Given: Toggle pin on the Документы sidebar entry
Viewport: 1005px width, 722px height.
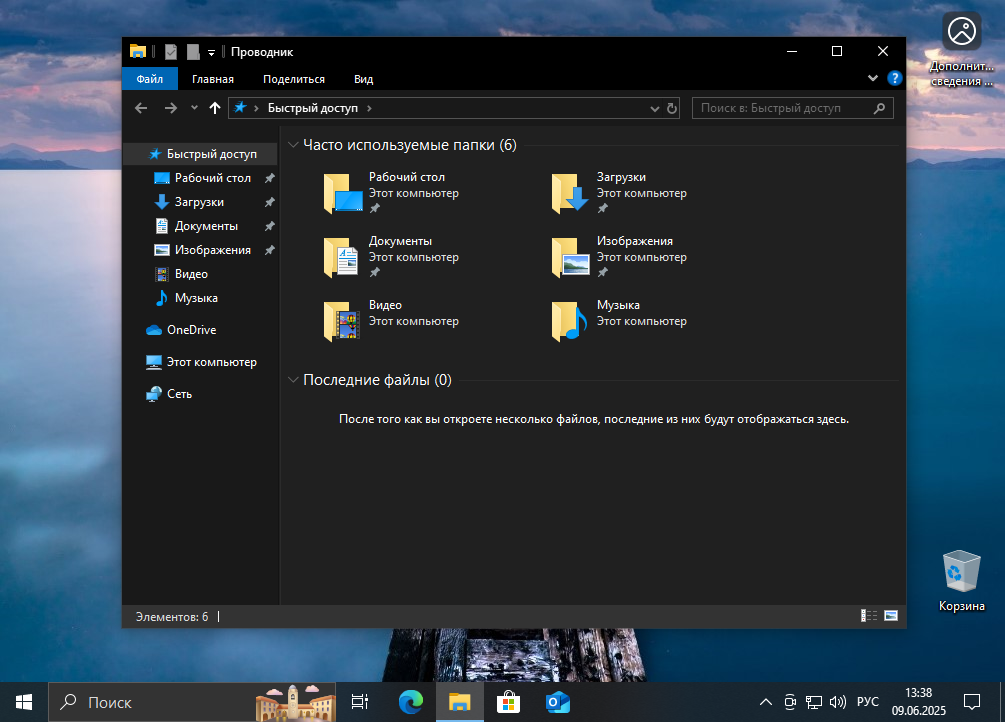Looking at the screenshot, I should coord(268,225).
